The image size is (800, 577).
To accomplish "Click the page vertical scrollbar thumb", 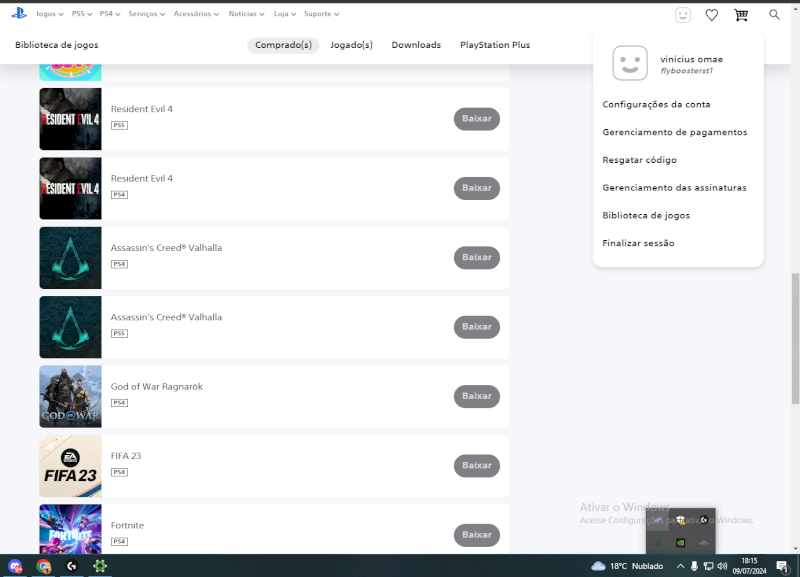I will 795,338.
